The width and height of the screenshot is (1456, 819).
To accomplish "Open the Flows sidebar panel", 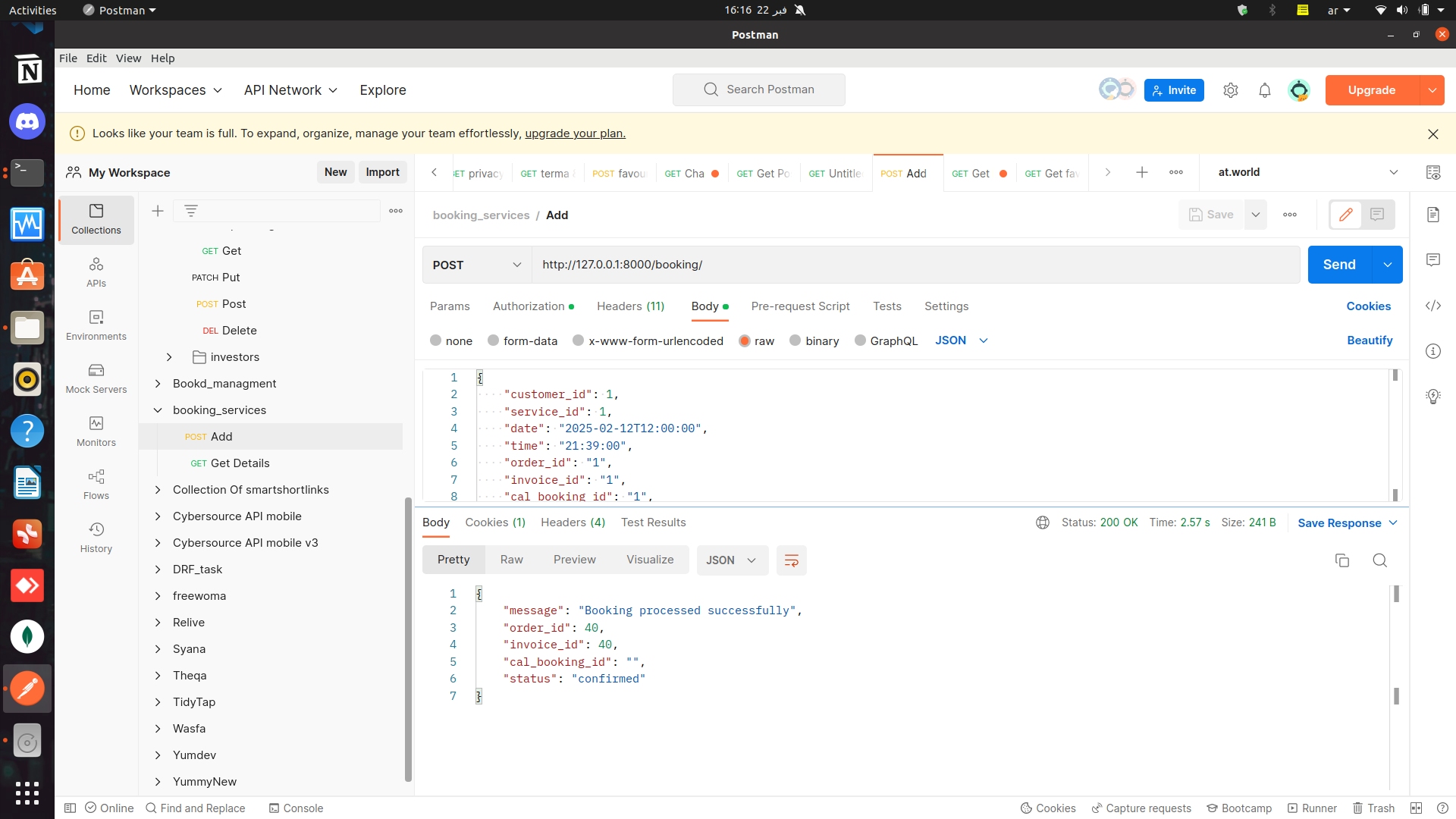I will [x=96, y=484].
